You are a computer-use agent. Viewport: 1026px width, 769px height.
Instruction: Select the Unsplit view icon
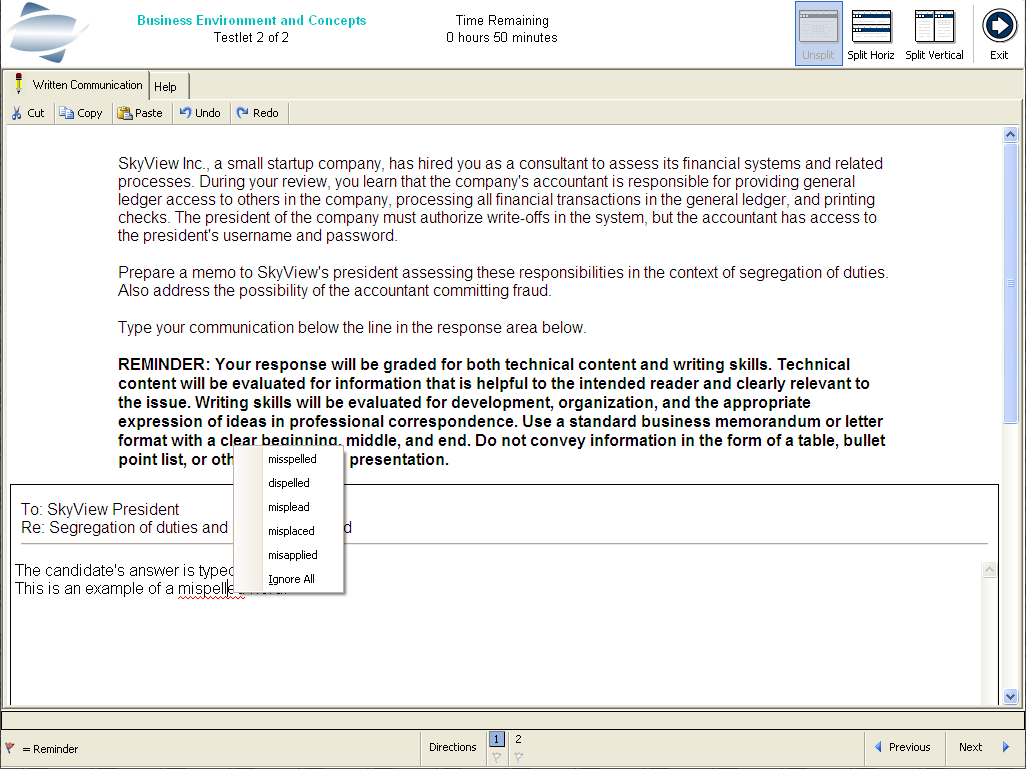[x=818, y=34]
